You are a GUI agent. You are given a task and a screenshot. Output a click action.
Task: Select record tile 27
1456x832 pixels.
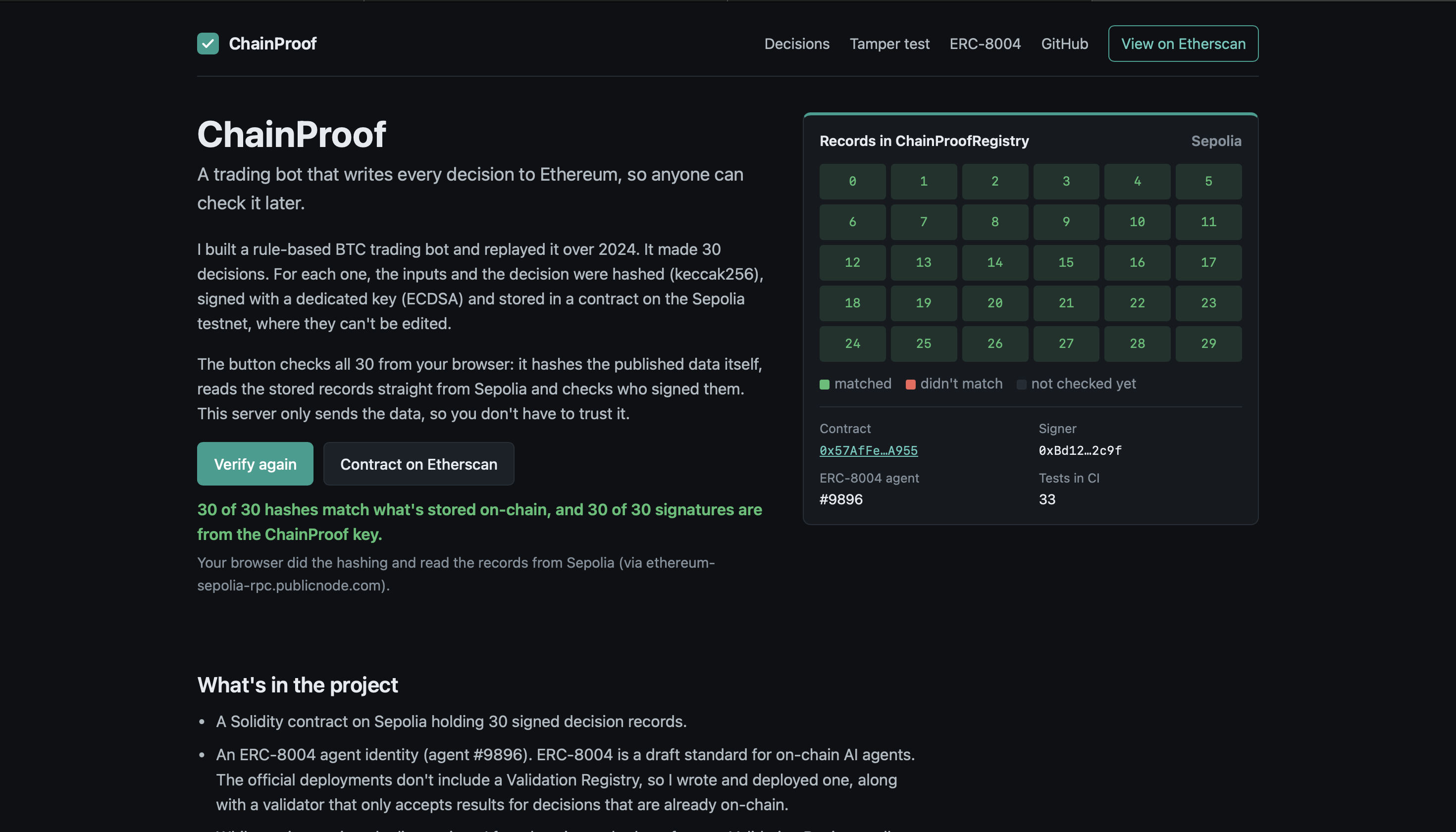tap(1066, 343)
